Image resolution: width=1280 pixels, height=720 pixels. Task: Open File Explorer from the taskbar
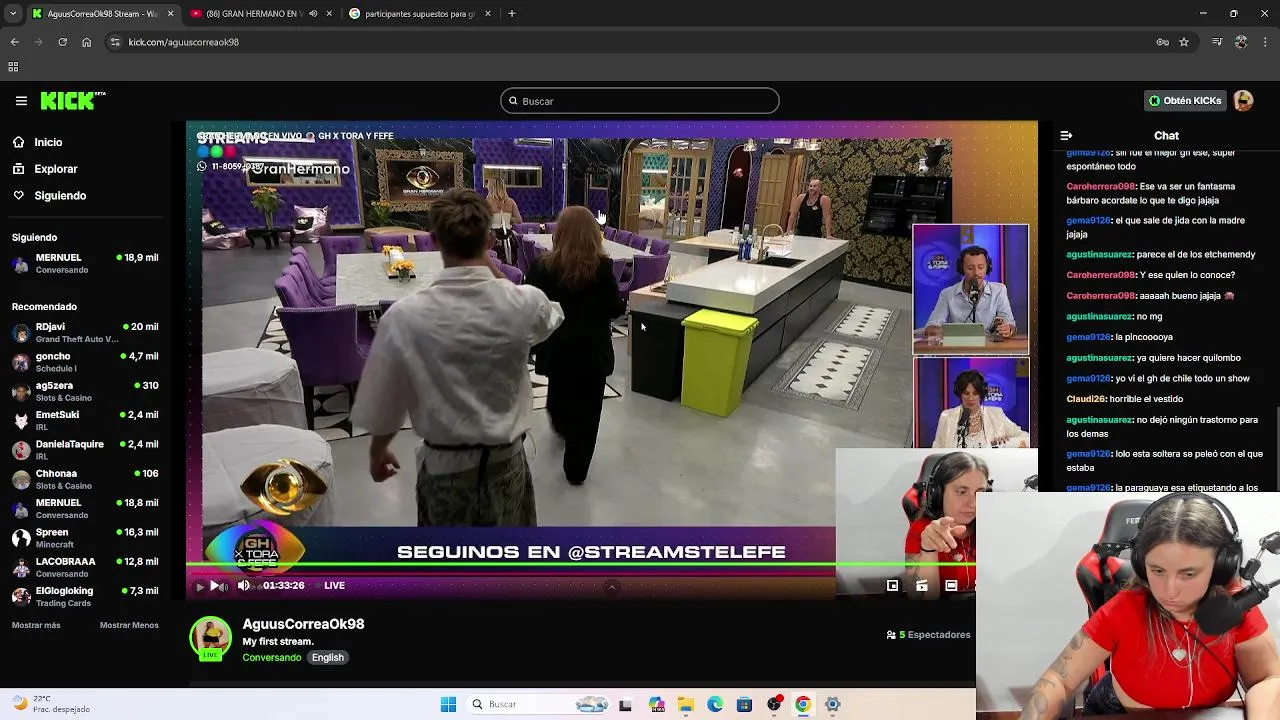[x=685, y=704]
